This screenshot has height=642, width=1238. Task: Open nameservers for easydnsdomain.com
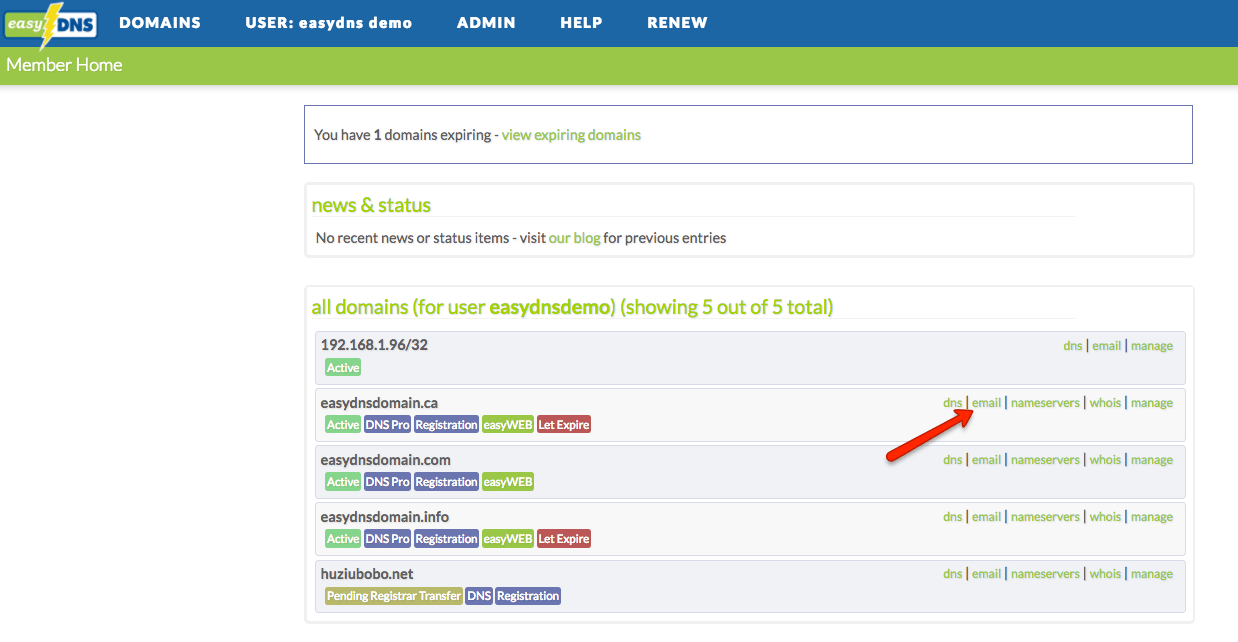tap(1045, 459)
